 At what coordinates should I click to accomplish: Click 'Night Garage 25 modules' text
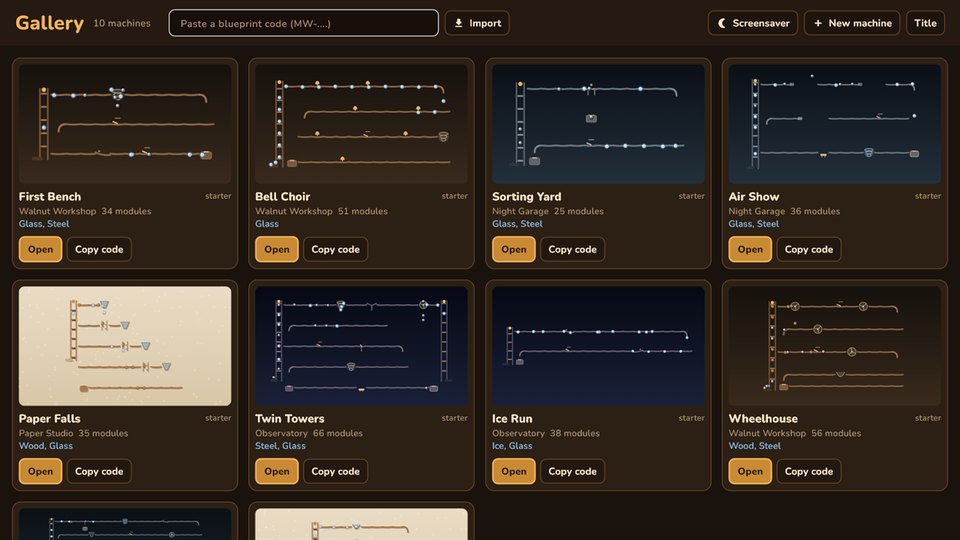click(x=548, y=211)
